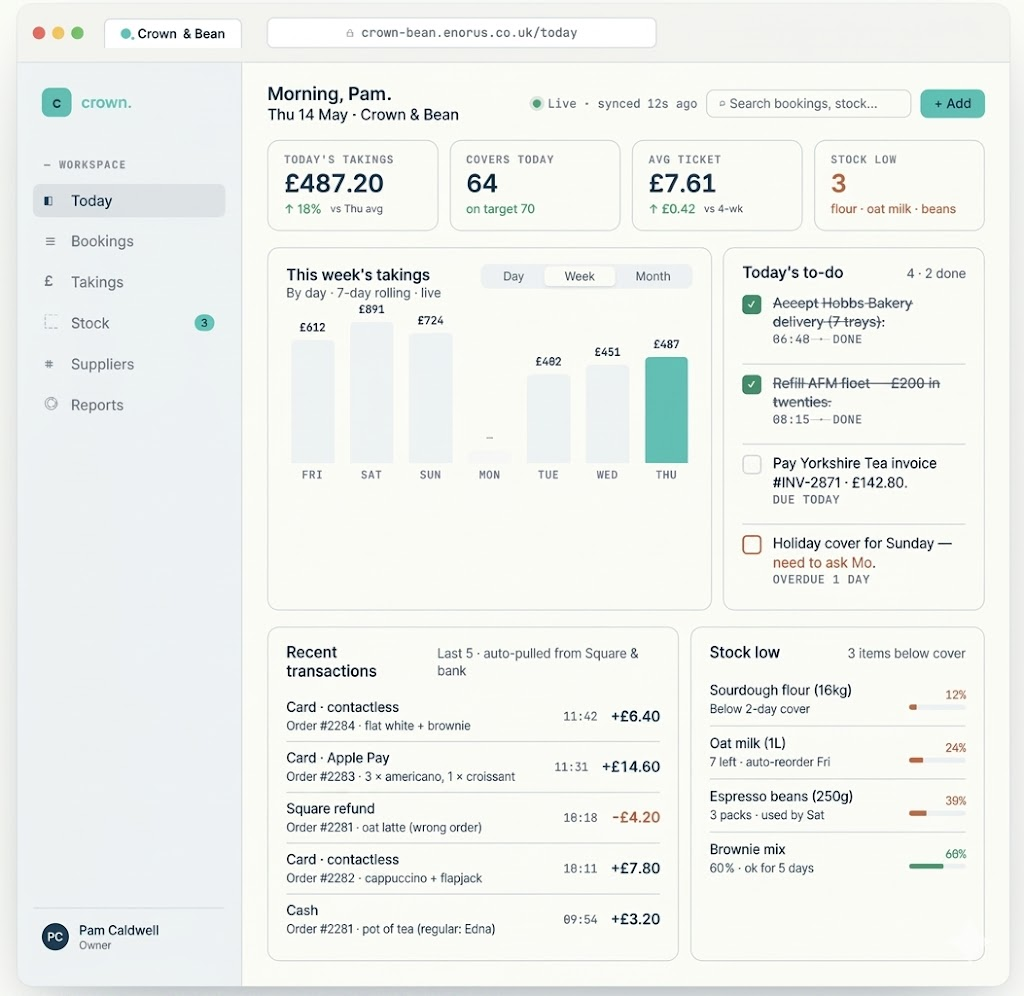1024x996 pixels.
Task: Open the Crown & Bean browser tab
Action: click(x=173, y=33)
